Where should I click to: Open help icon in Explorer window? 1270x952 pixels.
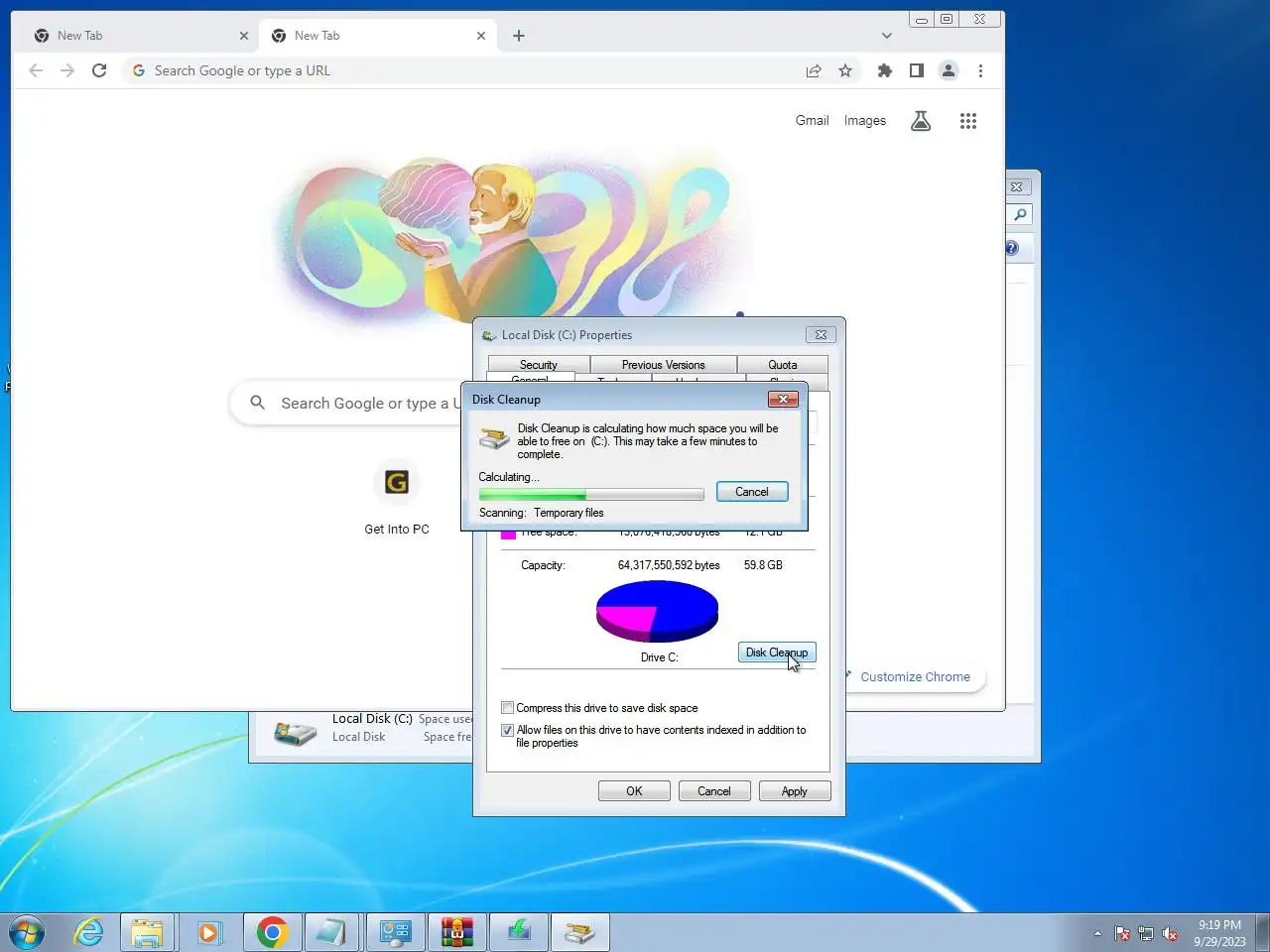[1012, 248]
